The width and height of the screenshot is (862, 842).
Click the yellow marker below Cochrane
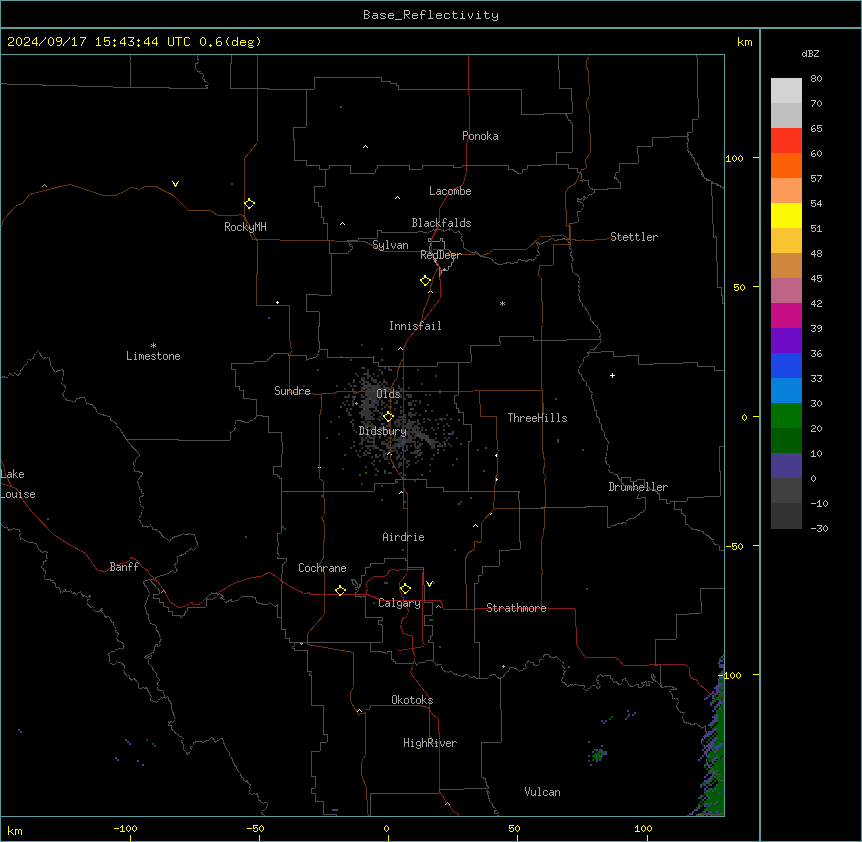click(340, 590)
